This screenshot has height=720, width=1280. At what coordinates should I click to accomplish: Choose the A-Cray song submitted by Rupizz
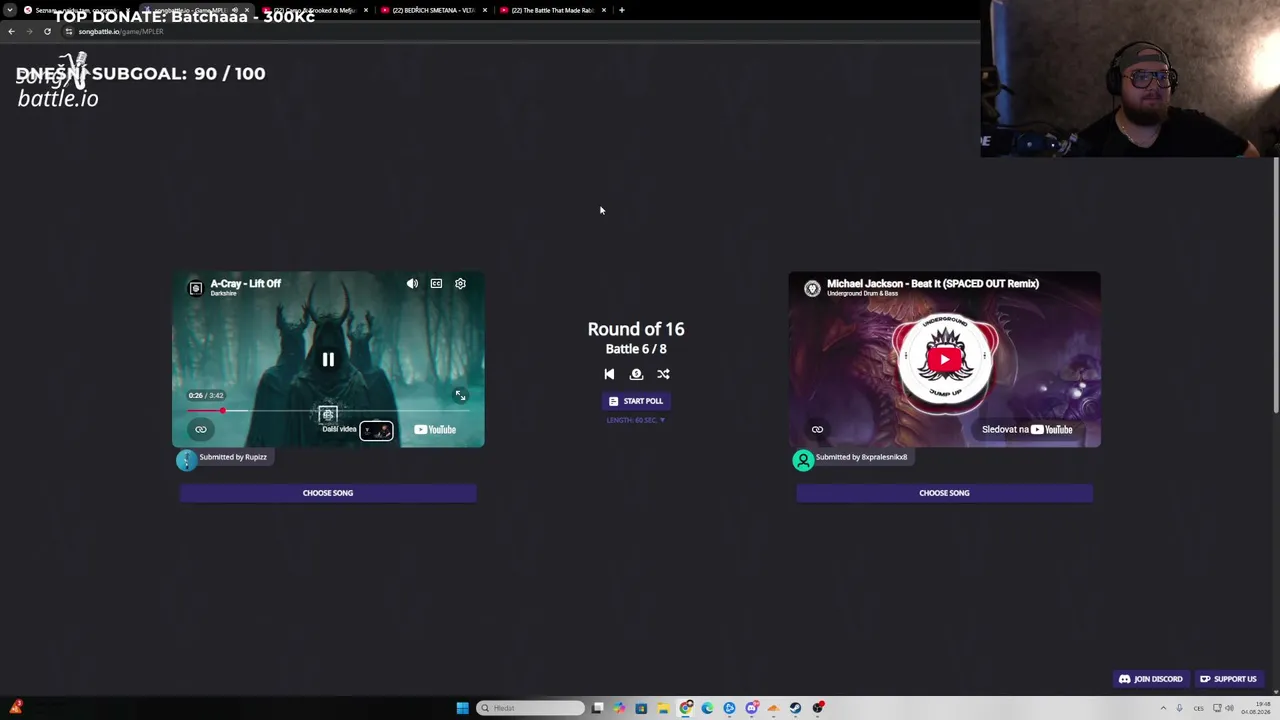[x=328, y=493]
